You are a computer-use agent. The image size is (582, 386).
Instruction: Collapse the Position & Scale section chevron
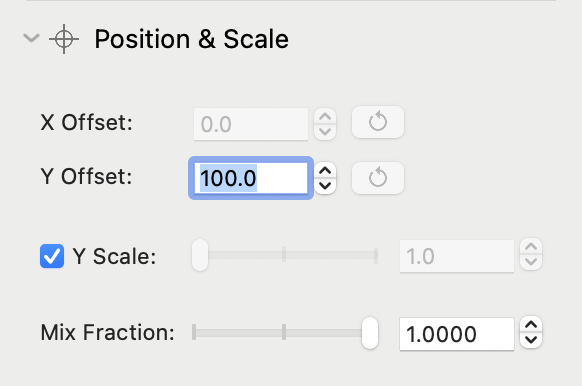coord(32,38)
